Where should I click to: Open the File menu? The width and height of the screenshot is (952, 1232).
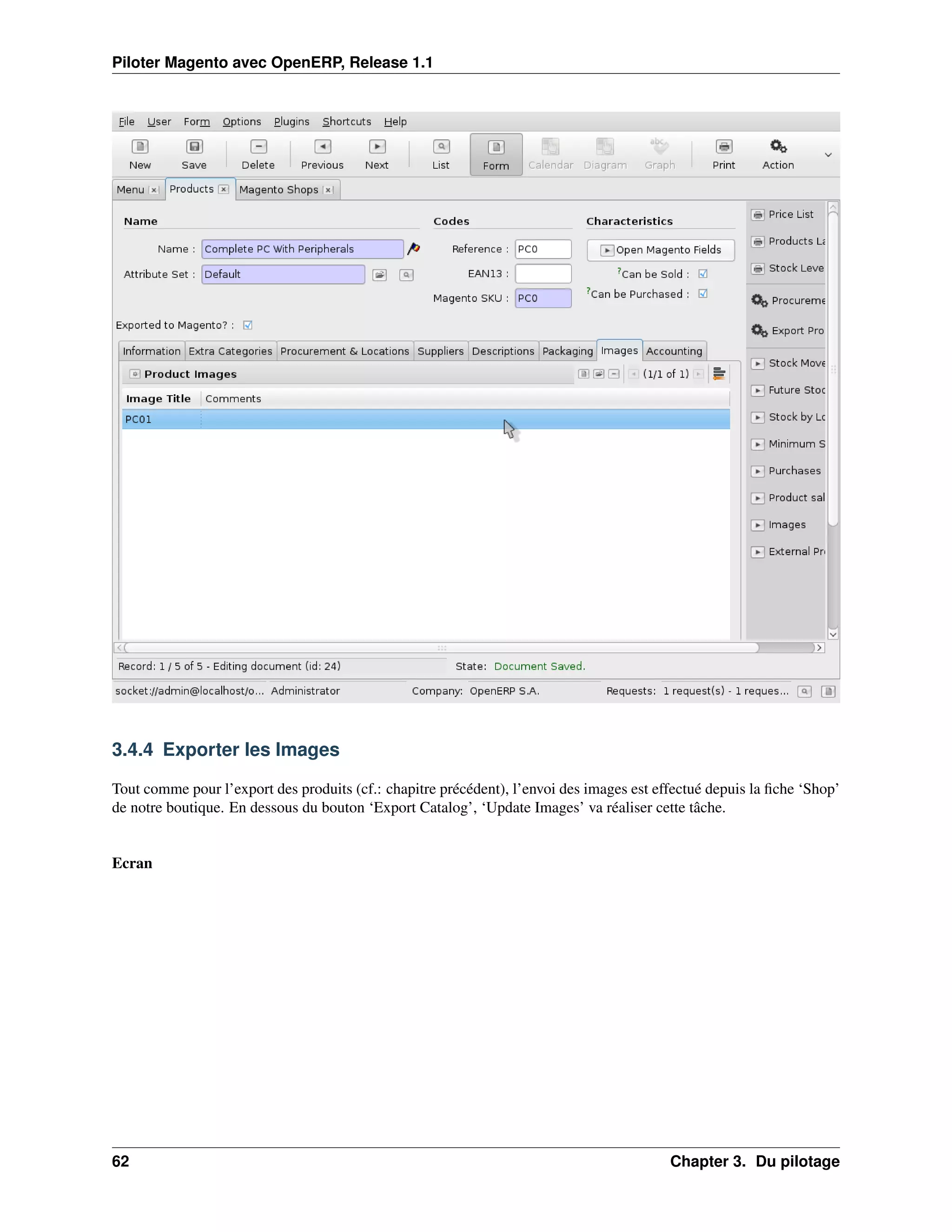[x=126, y=121]
